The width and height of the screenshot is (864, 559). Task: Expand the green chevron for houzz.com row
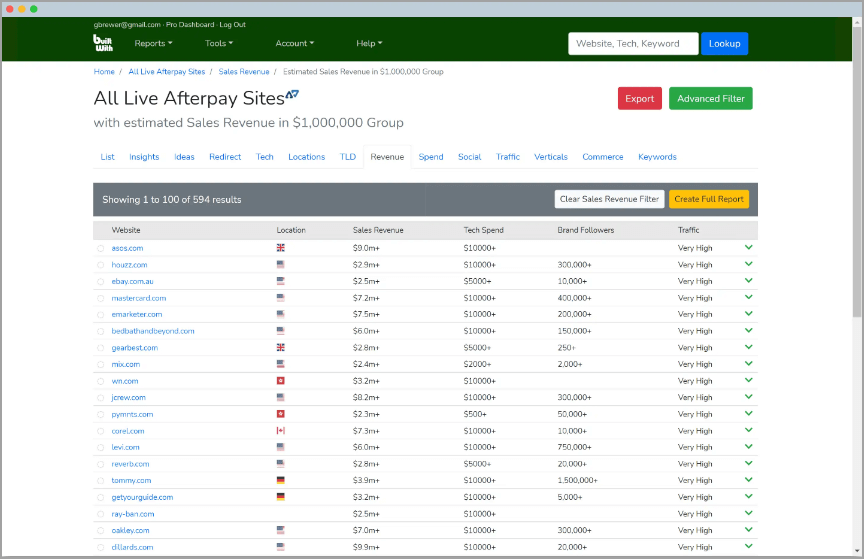pyautogui.click(x=748, y=264)
